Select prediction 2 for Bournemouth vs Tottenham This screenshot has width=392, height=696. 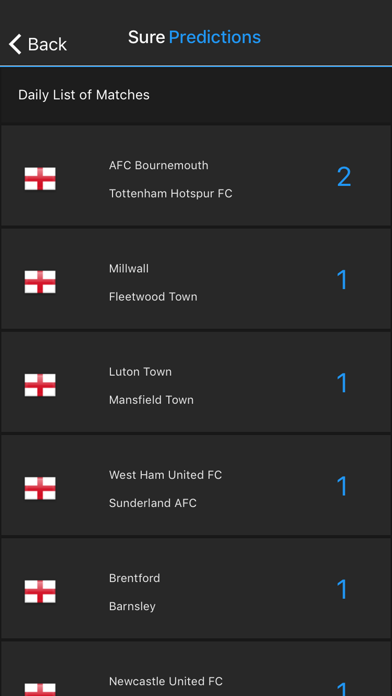point(344,177)
